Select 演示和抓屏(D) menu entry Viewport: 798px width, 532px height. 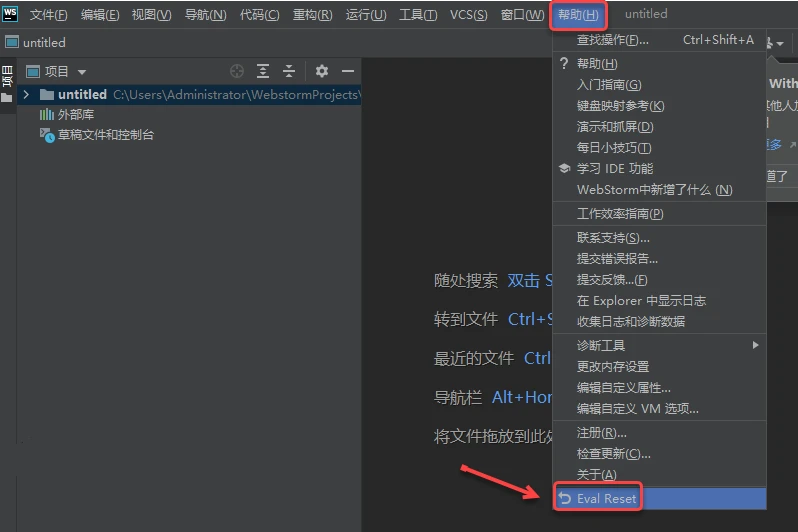coord(660,126)
